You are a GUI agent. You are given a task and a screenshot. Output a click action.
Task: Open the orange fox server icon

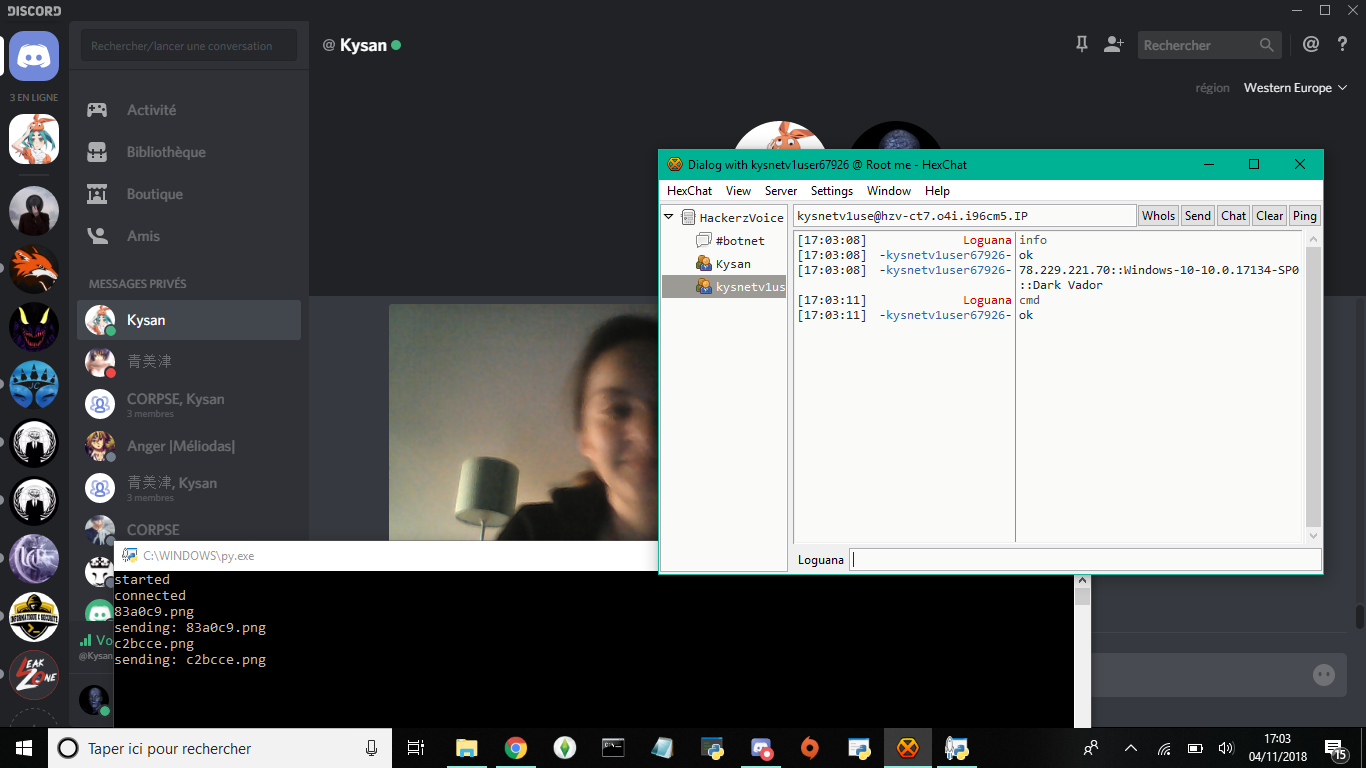(x=34, y=269)
